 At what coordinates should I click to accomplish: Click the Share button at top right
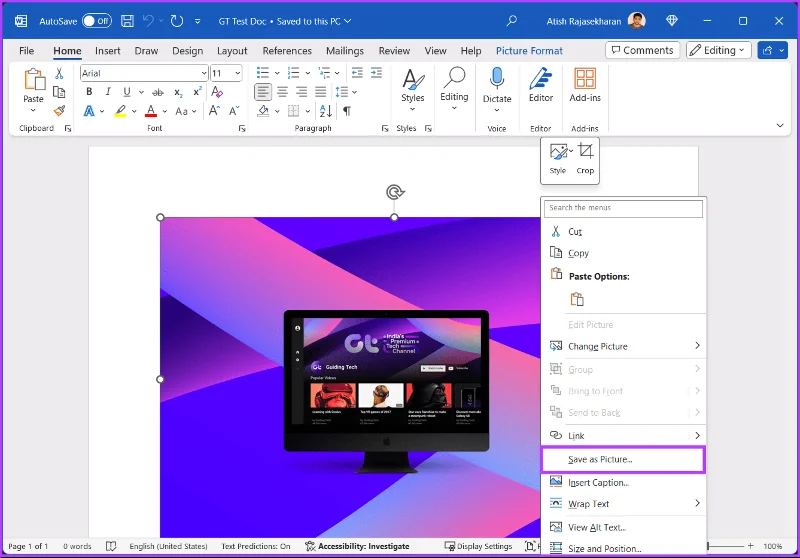point(772,50)
